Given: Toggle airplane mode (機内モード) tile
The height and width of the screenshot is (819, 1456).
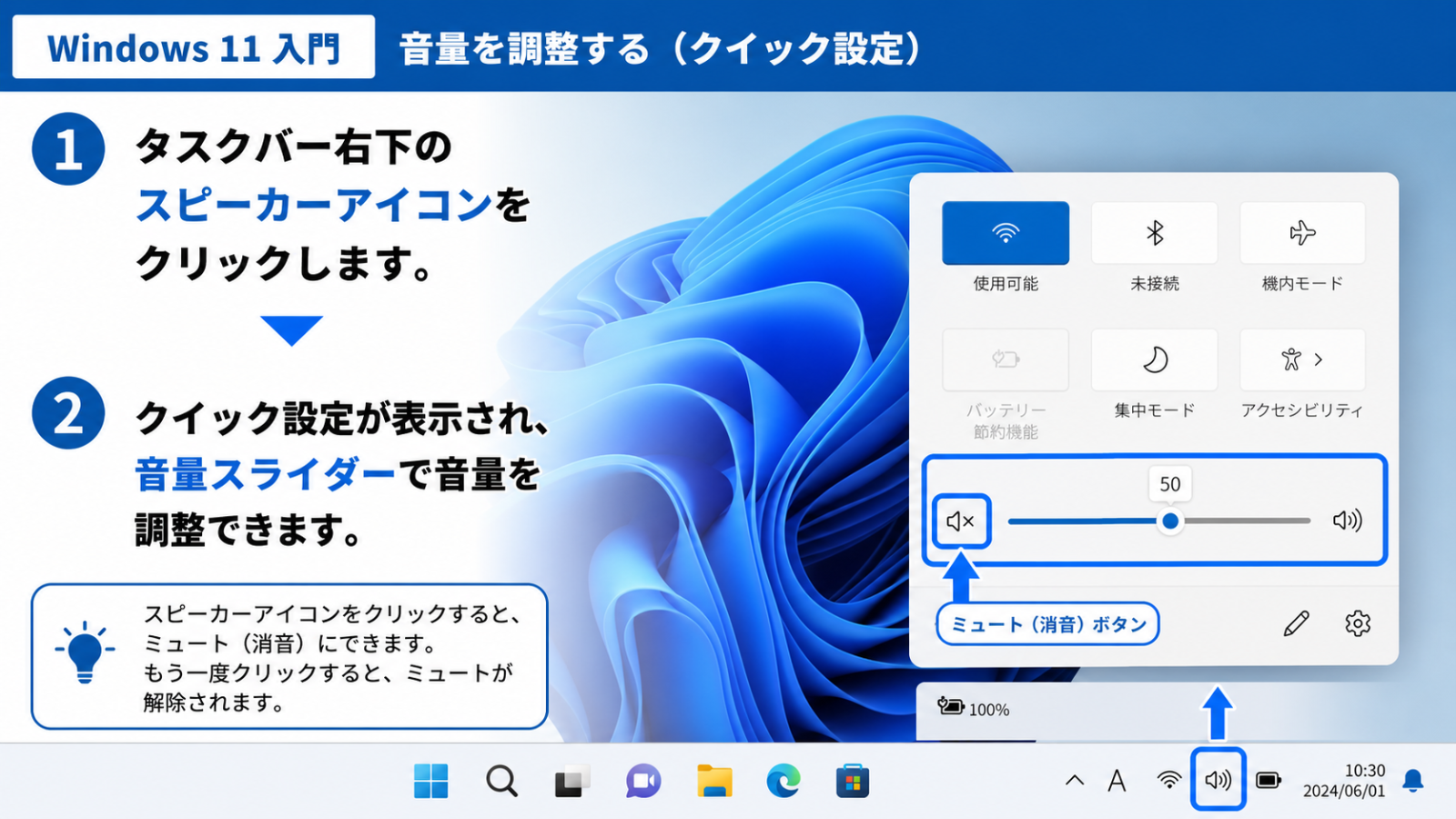Looking at the screenshot, I should [1302, 233].
